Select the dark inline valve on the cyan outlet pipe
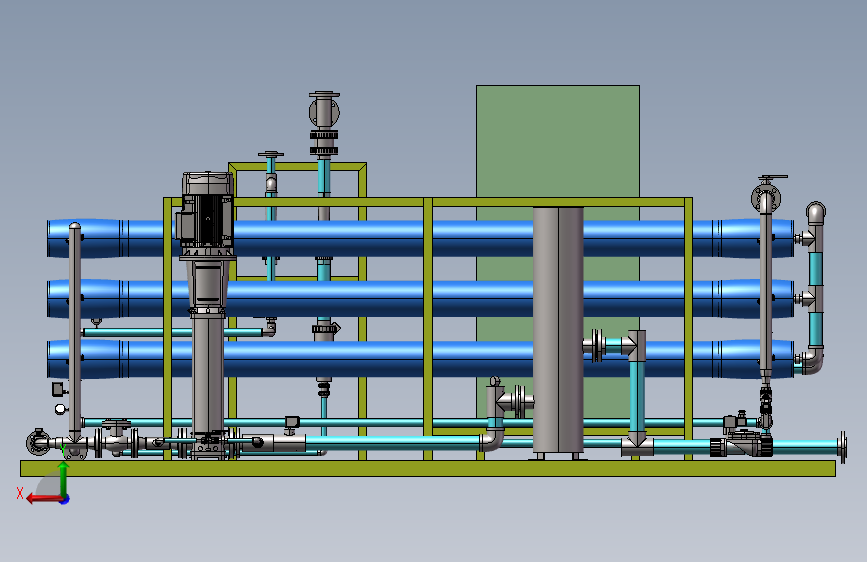Viewport: 867px width, 562px height. coord(741,444)
